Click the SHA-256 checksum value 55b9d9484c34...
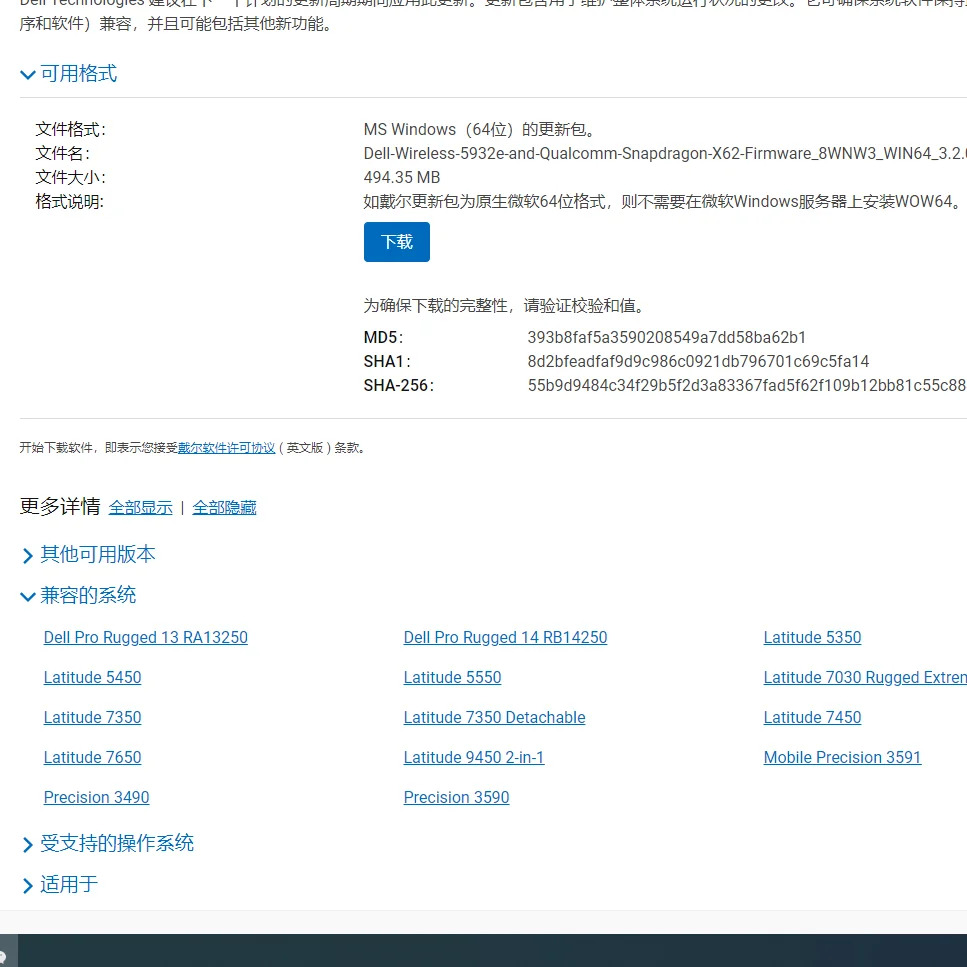 coord(747,385)
